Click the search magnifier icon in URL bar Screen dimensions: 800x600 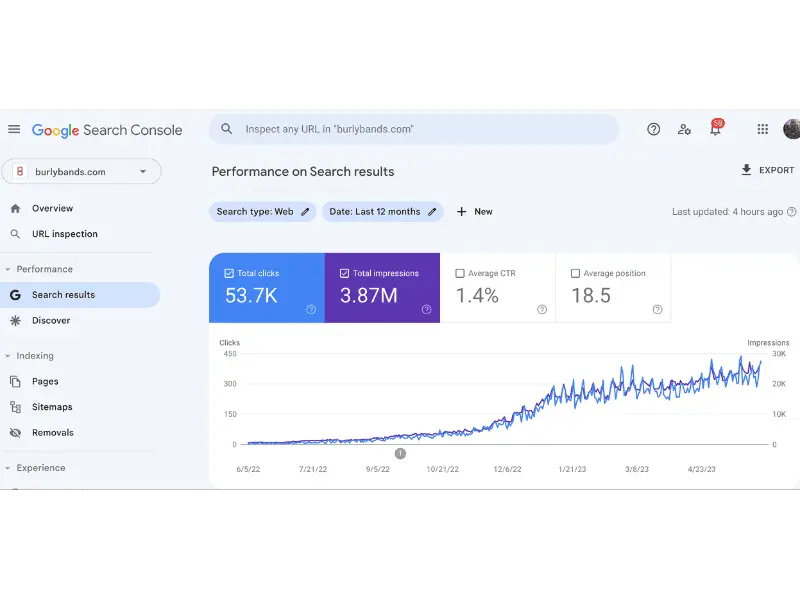click(227, 129)
